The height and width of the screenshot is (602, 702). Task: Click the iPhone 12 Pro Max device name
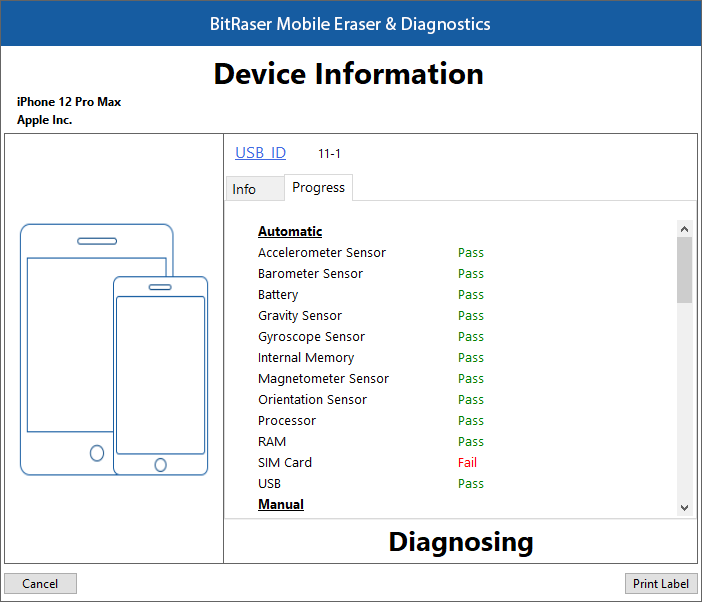tap(69, 102)
